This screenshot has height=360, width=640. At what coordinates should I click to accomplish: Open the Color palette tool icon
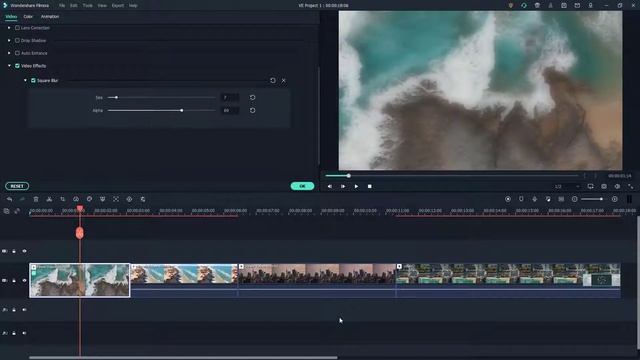(x=89, y=199)
